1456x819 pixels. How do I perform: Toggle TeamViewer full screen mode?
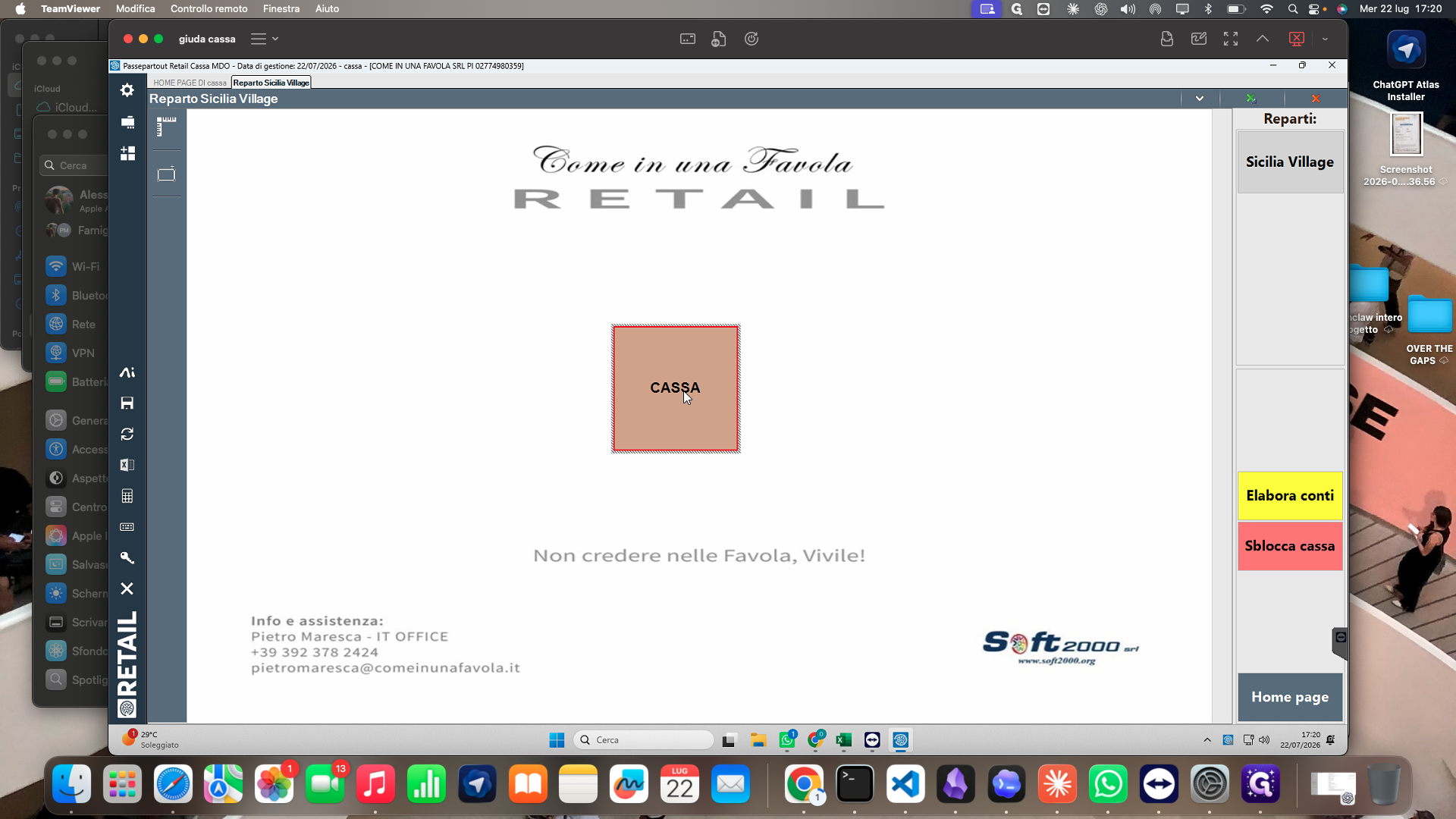pyautogui.click(x=1231, y=39)
